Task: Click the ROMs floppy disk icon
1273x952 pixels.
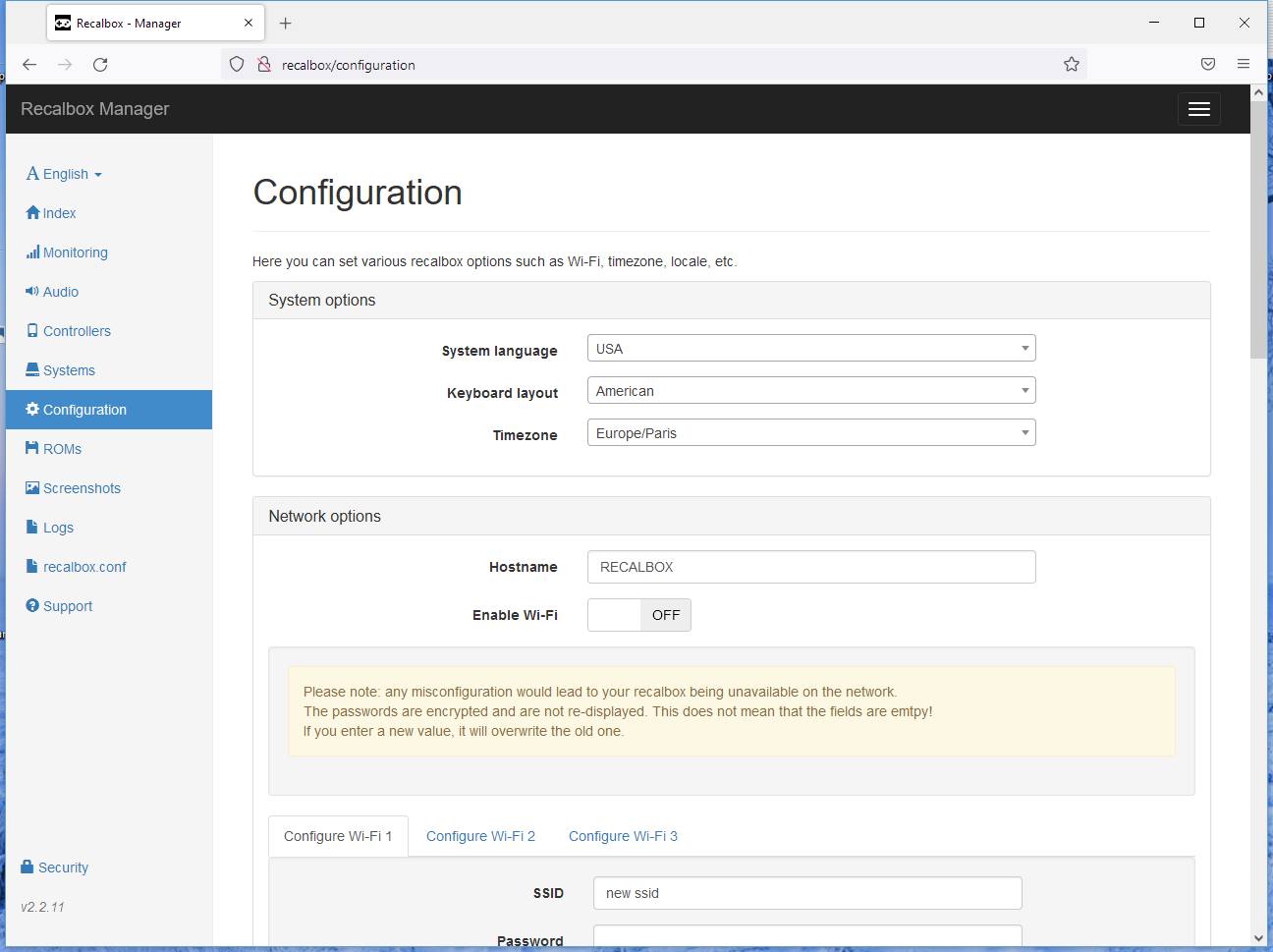Action: 32,449
